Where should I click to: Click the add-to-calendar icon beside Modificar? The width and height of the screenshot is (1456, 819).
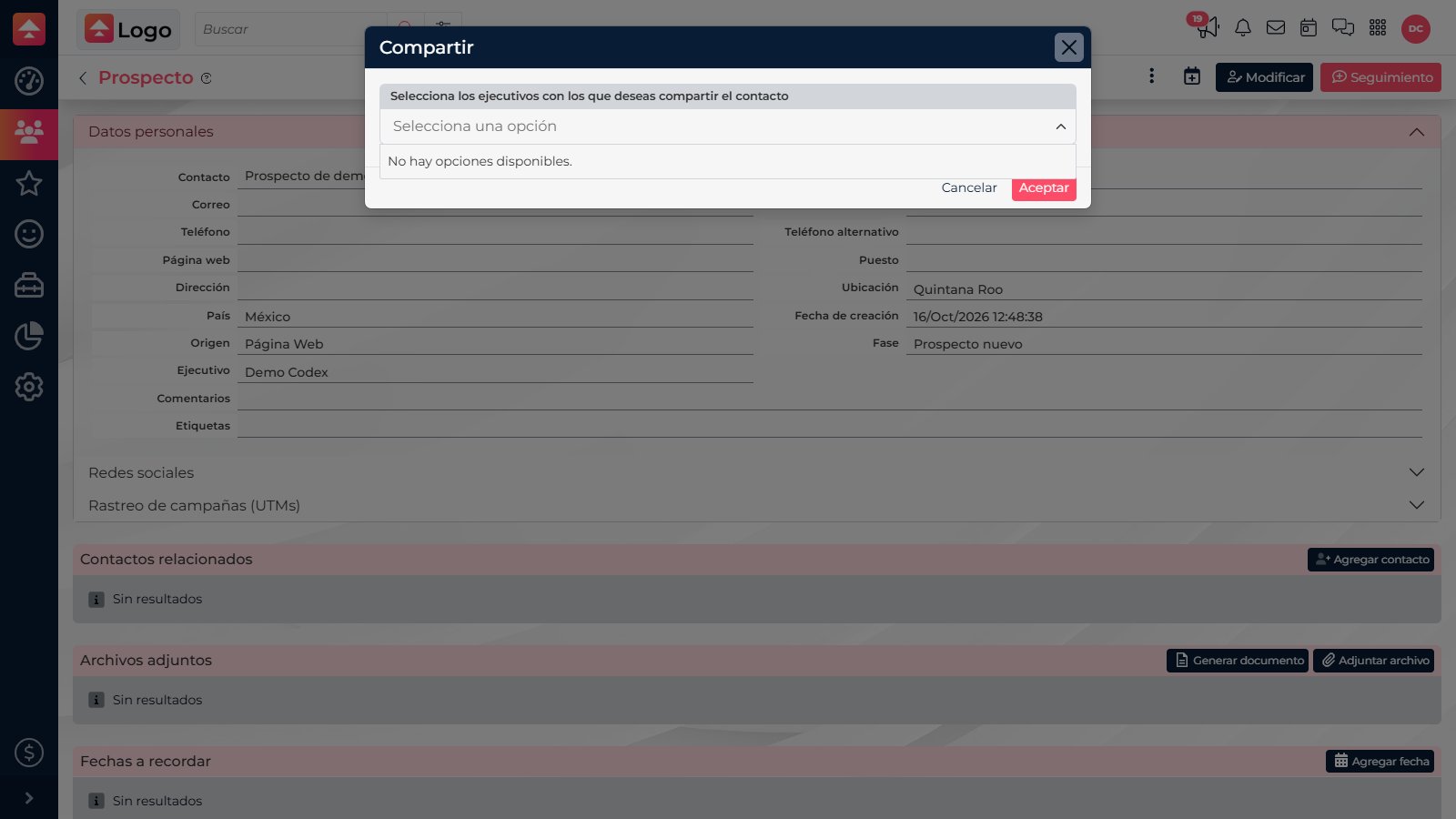pos(1192,76)
